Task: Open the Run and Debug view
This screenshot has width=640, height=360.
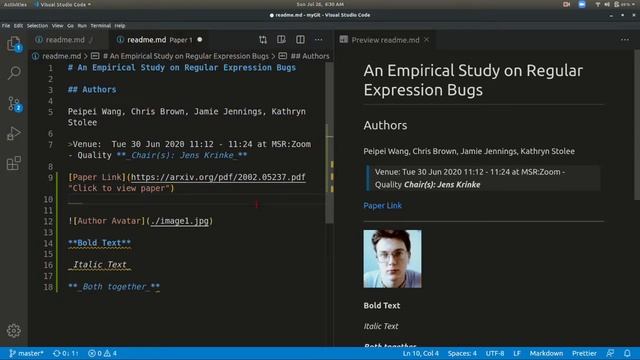Action: (x=14, y=133)
